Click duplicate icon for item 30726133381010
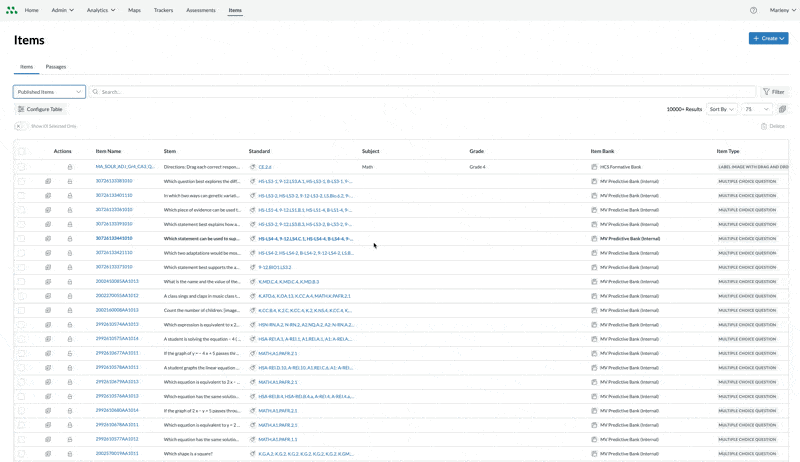Image resolution: width=800 pixels, height=462 pixels. click(48, 181)
